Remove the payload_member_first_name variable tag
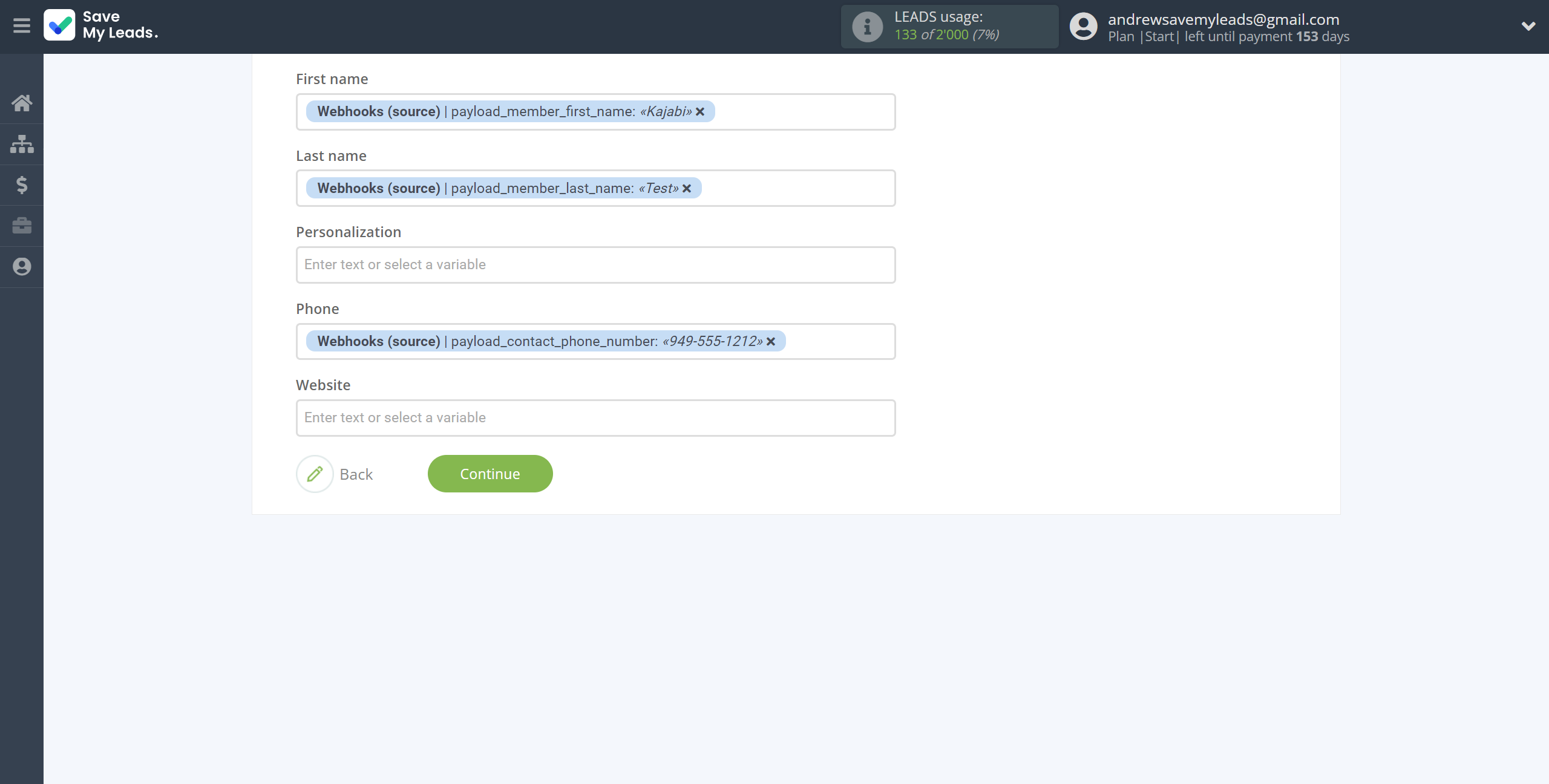This screenshot has width=1549, height=784. tap(700, 112)
